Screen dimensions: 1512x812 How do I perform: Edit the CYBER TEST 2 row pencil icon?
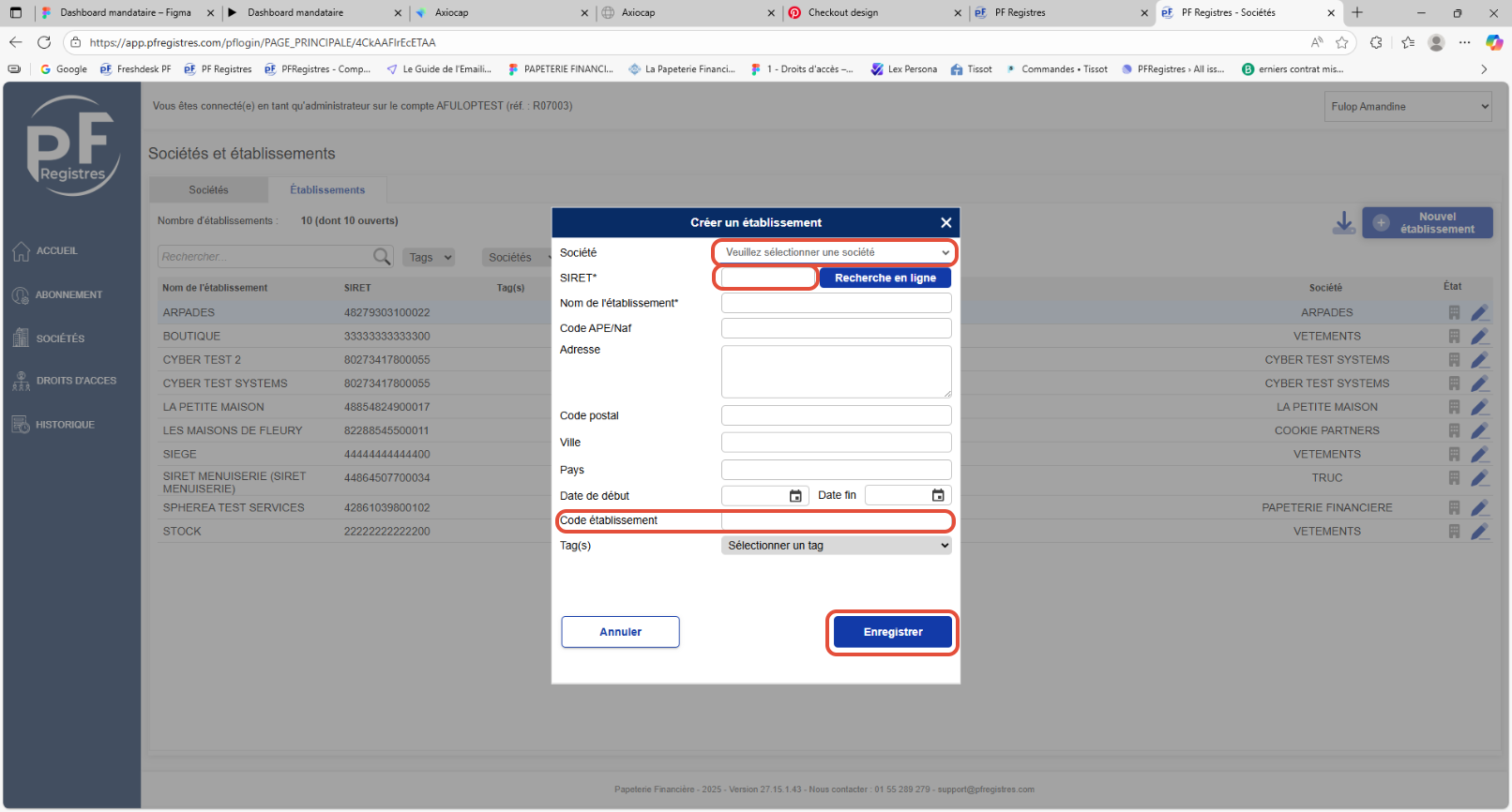(1480, 359)
